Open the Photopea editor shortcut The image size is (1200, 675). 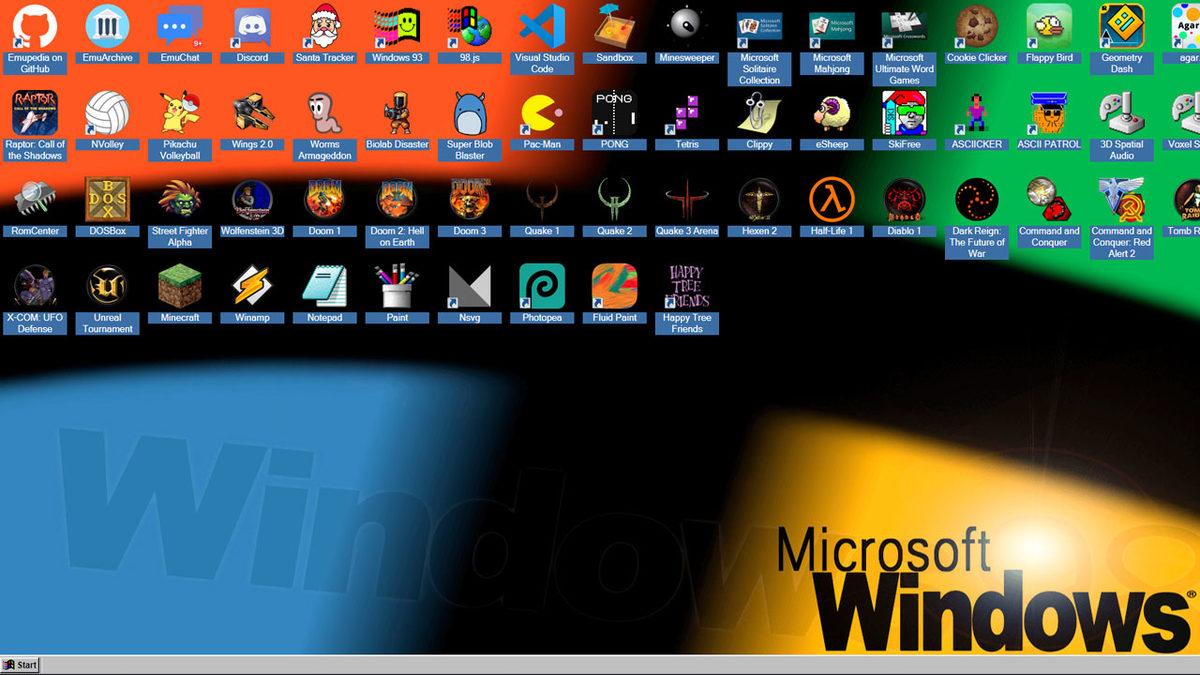(542, 287)
